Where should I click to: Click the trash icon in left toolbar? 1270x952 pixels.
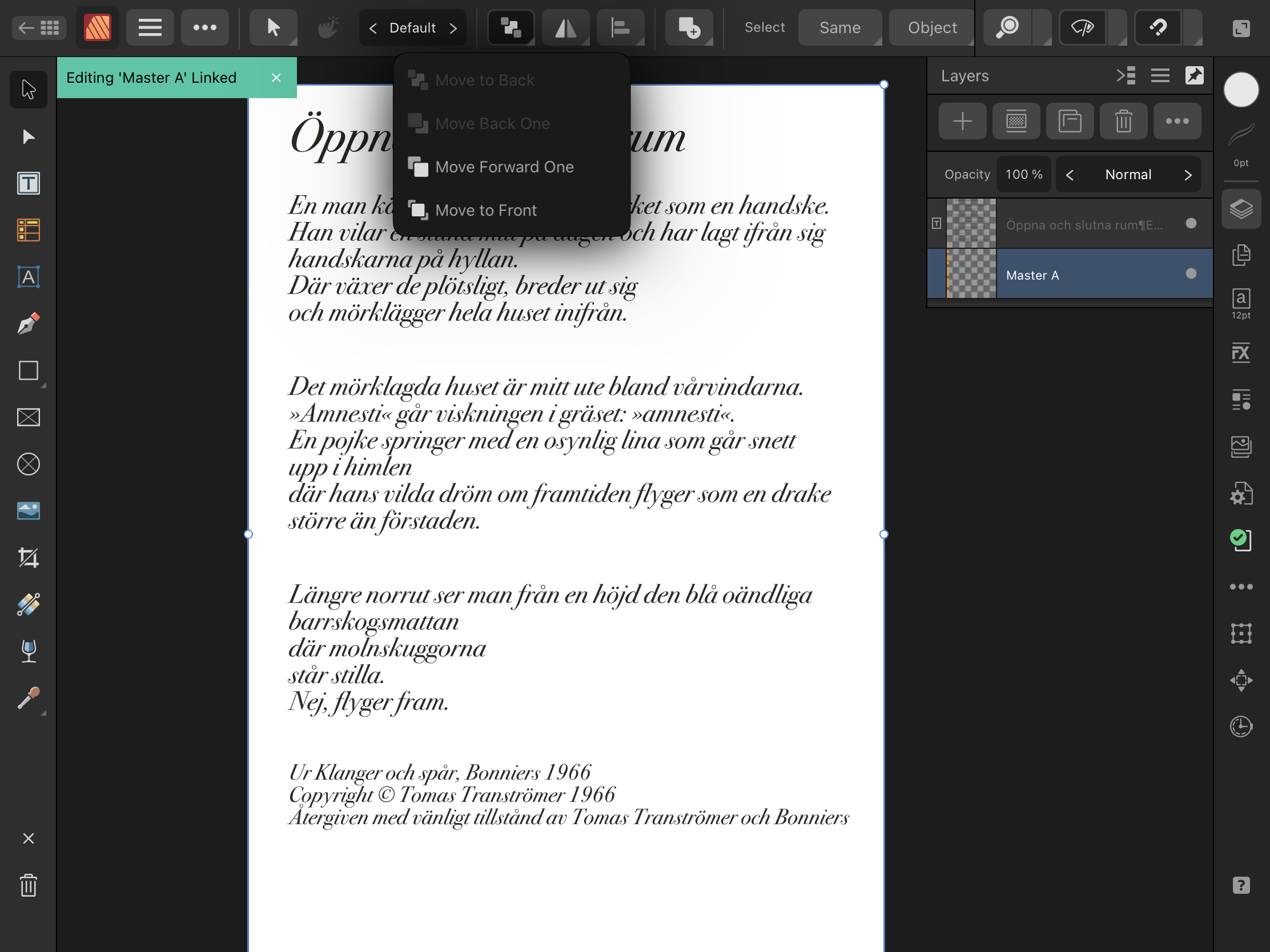point(28,885)
